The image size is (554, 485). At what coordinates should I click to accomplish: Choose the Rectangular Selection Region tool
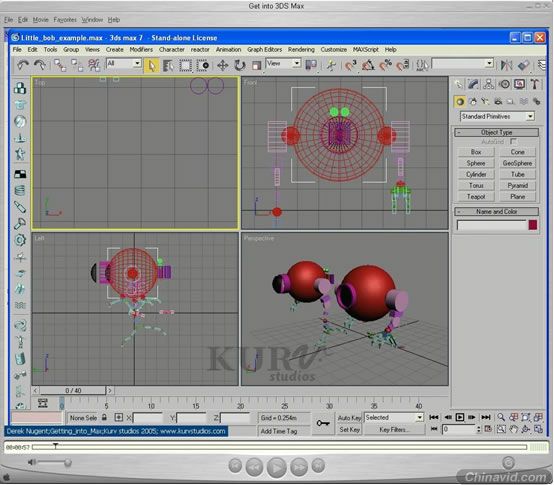[185, 65]
